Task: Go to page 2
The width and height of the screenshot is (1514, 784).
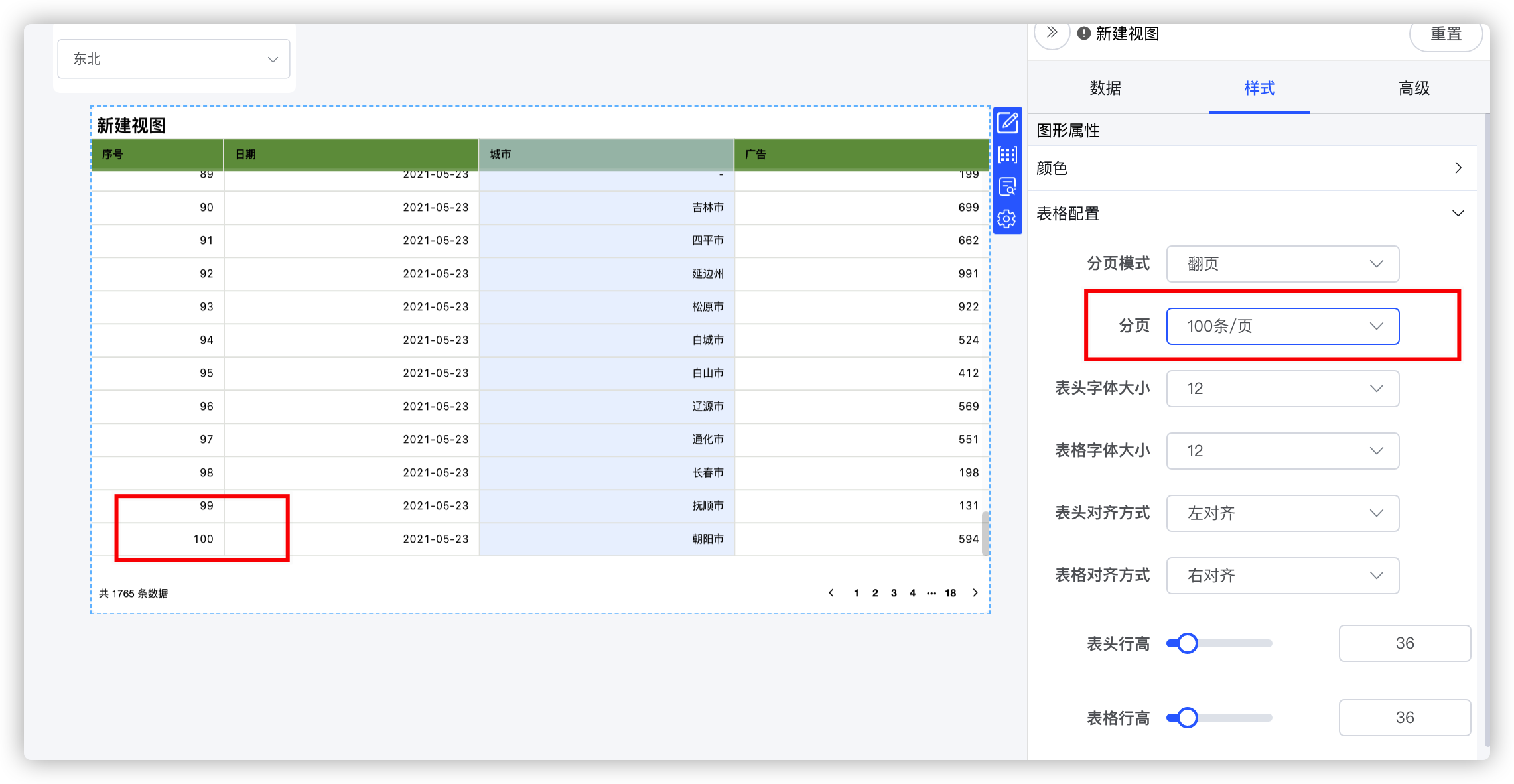Action: tap(875, 593)
